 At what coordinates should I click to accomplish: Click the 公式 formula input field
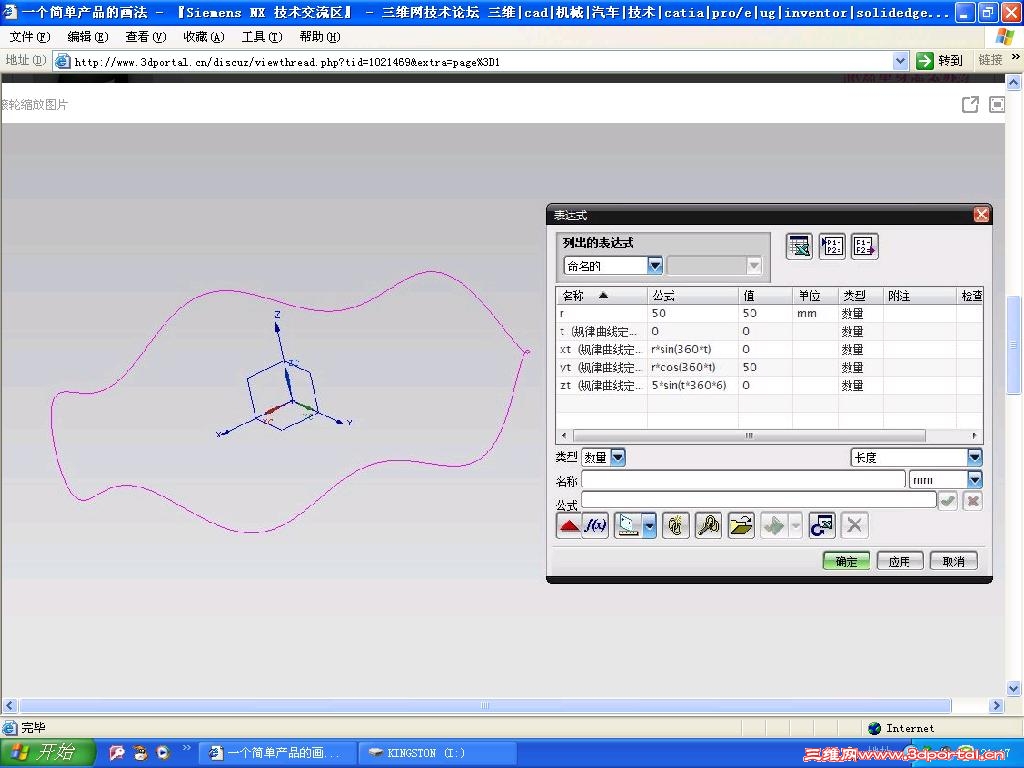coord(758,500)
